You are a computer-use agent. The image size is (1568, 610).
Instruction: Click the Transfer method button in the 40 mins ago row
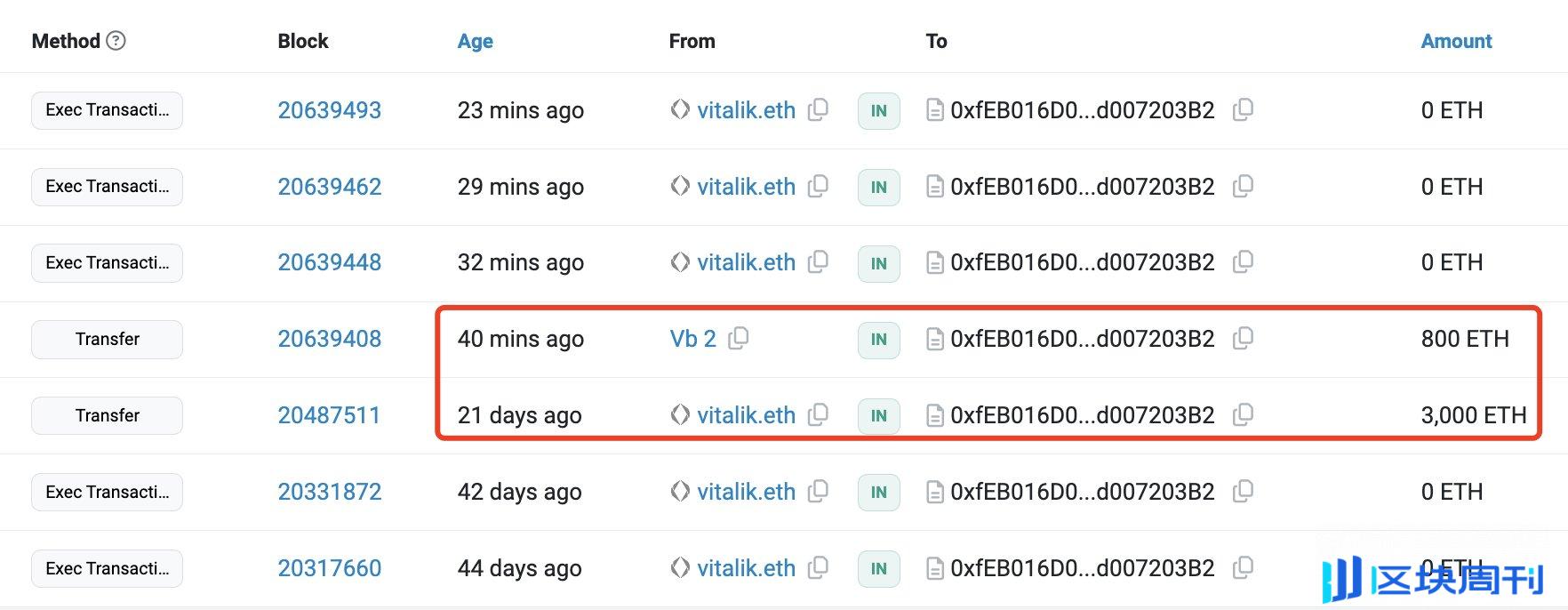point(107,339)
